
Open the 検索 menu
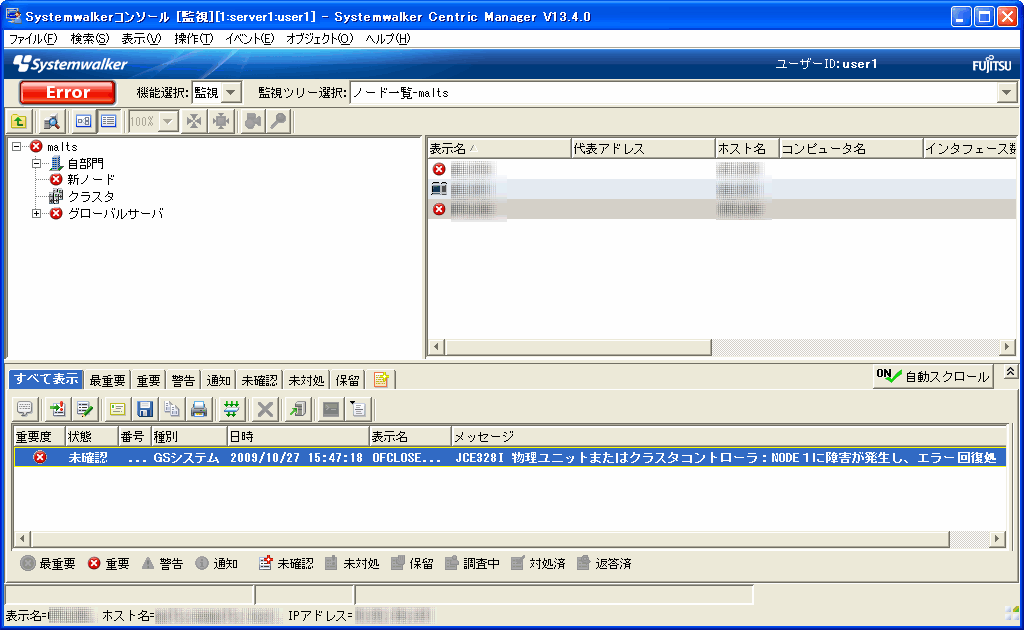coord(89,39)
